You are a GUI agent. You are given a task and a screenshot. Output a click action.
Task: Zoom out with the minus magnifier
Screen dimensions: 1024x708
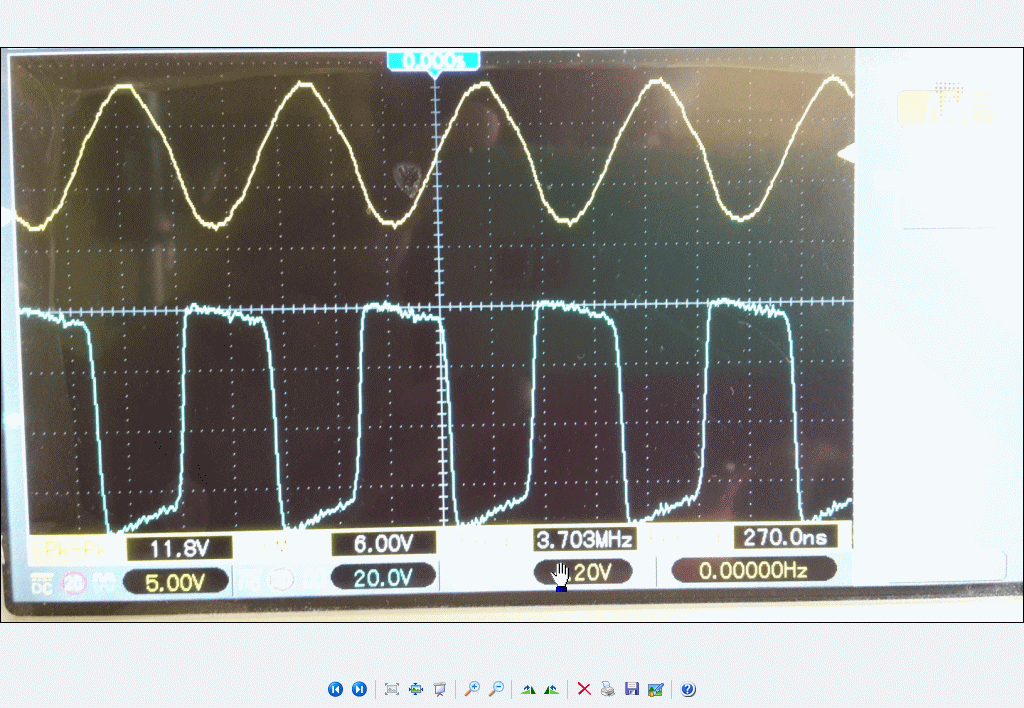(x=496, y=689)
